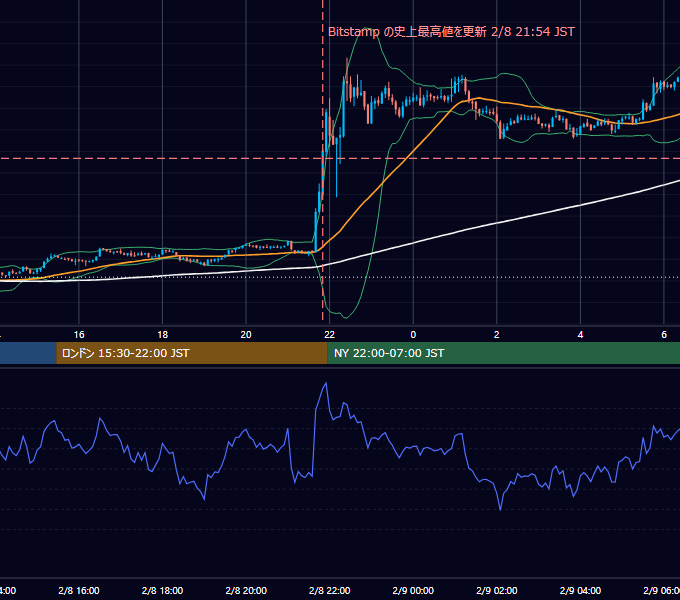Click hour label 4 on upper time axis

pos(580,335)
